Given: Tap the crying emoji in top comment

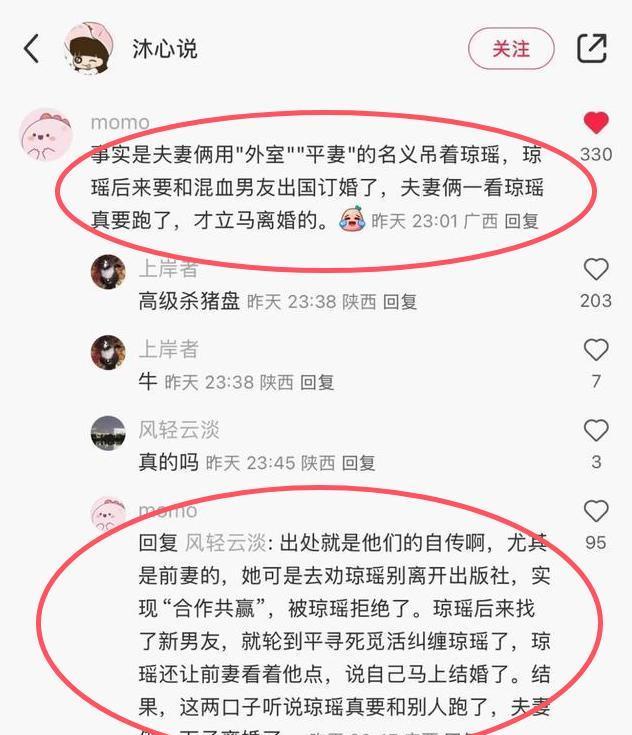Looking at the screenshot, I should (352, 219).
